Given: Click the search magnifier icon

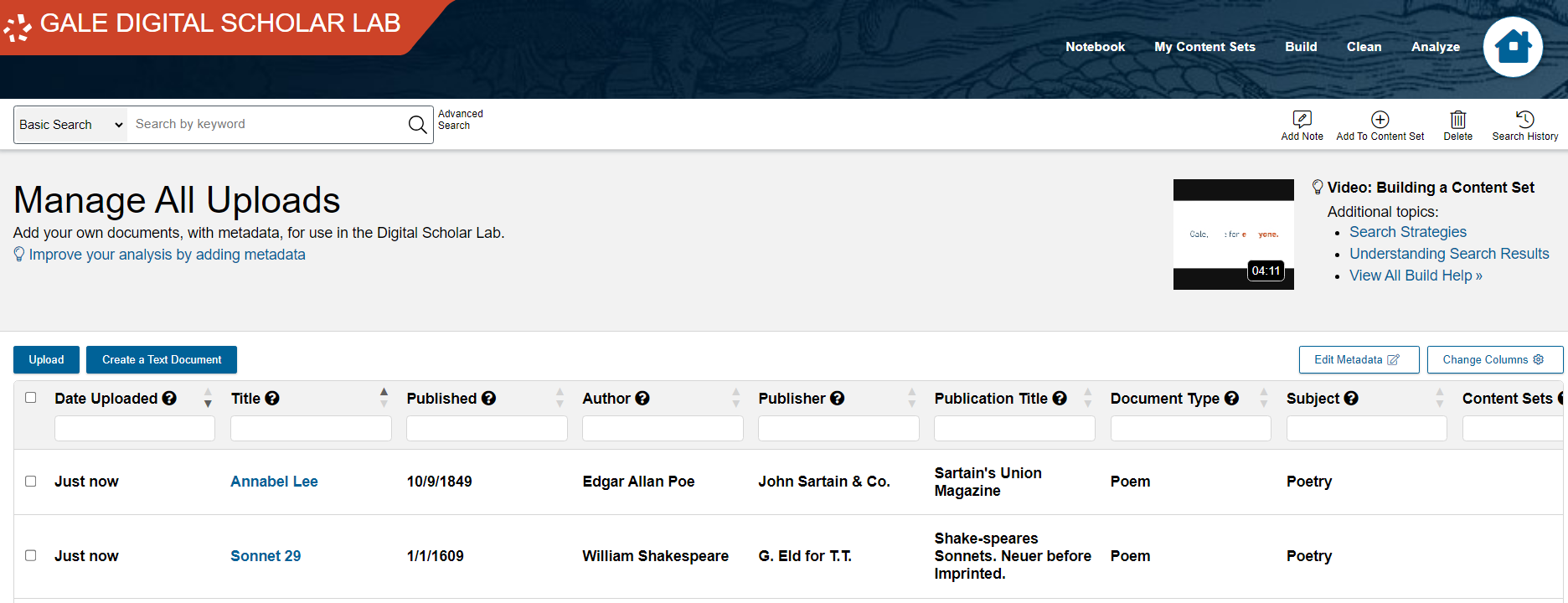Looking at the screenshot, I should (x=417, y=125).
